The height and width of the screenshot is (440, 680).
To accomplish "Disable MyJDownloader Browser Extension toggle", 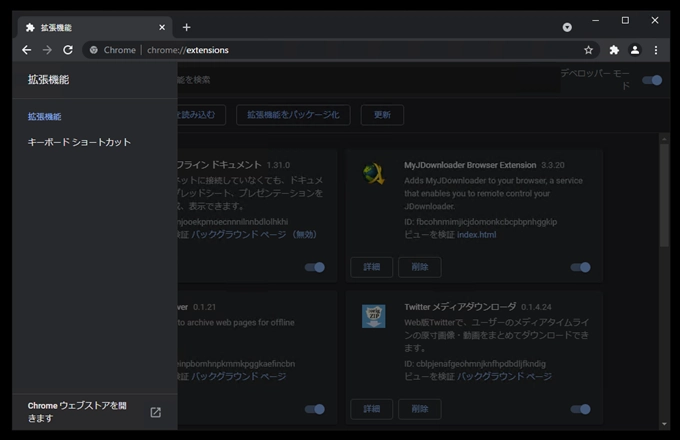I will (x=580, y=267).
